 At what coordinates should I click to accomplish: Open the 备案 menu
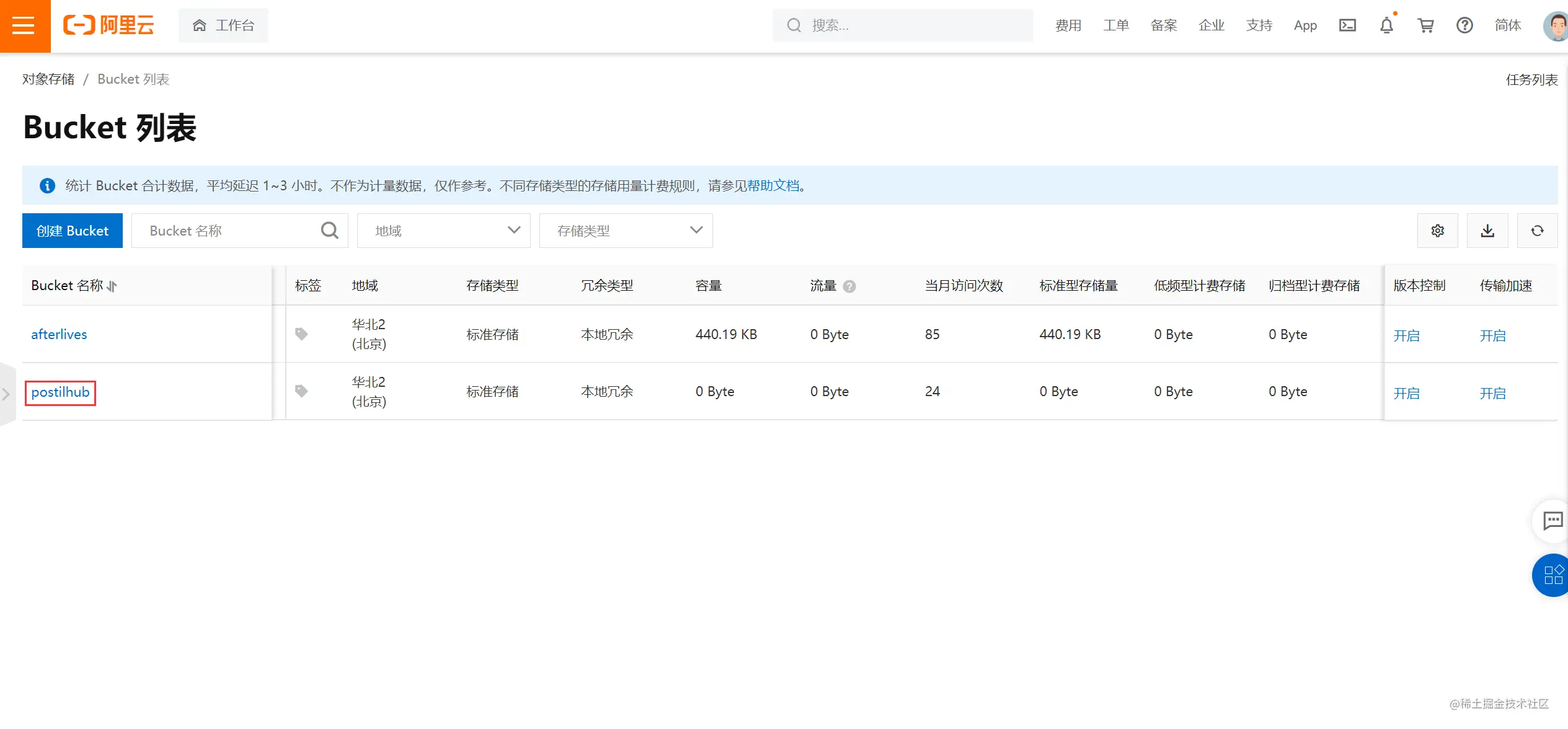click(x=1164, y=25)
